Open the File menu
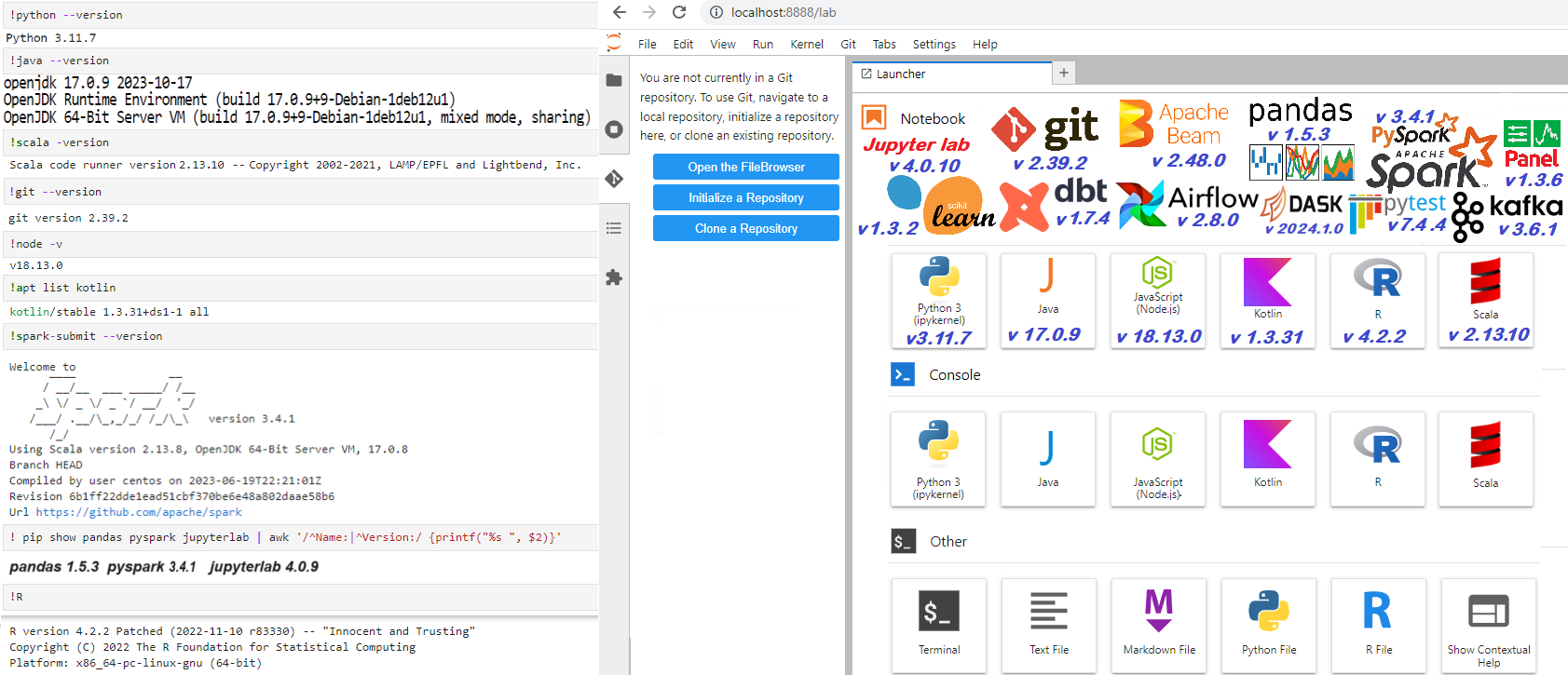This screenshot has height=675, width=1568. click(x=648, y=44)
